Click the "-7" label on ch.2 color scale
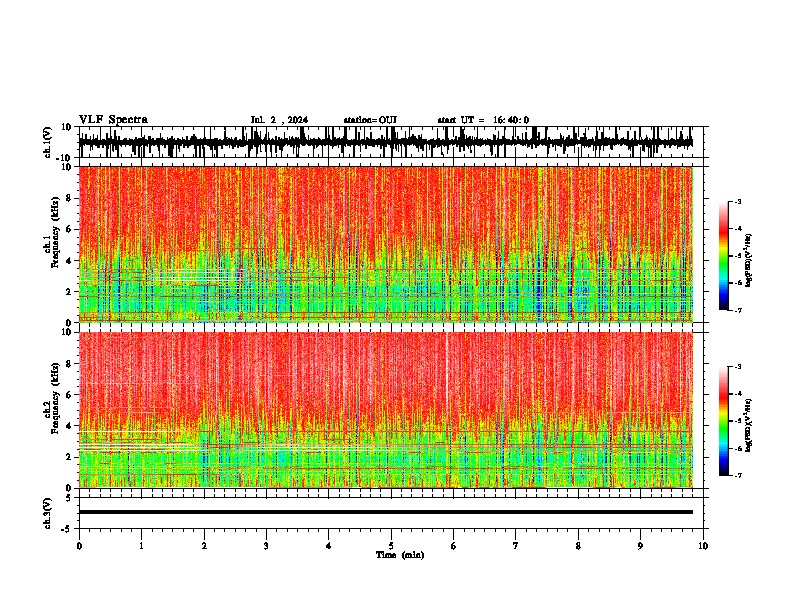 737,475
